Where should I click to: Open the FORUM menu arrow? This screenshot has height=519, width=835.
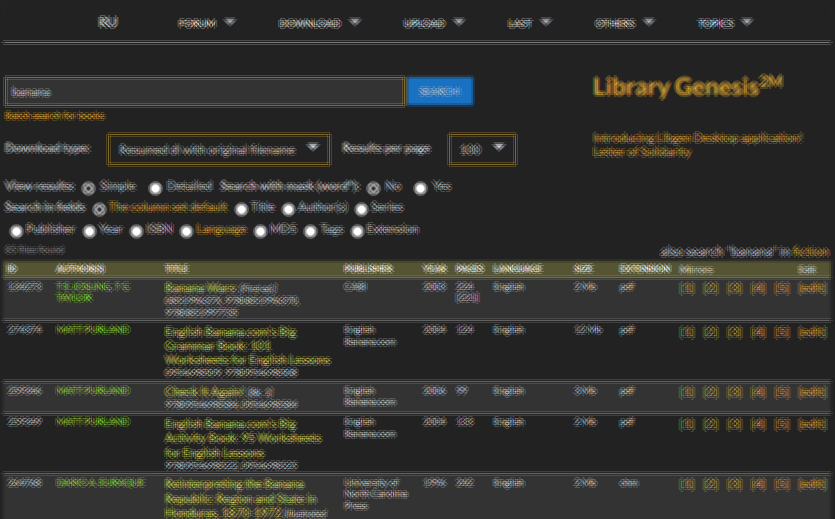pos(230,21)
